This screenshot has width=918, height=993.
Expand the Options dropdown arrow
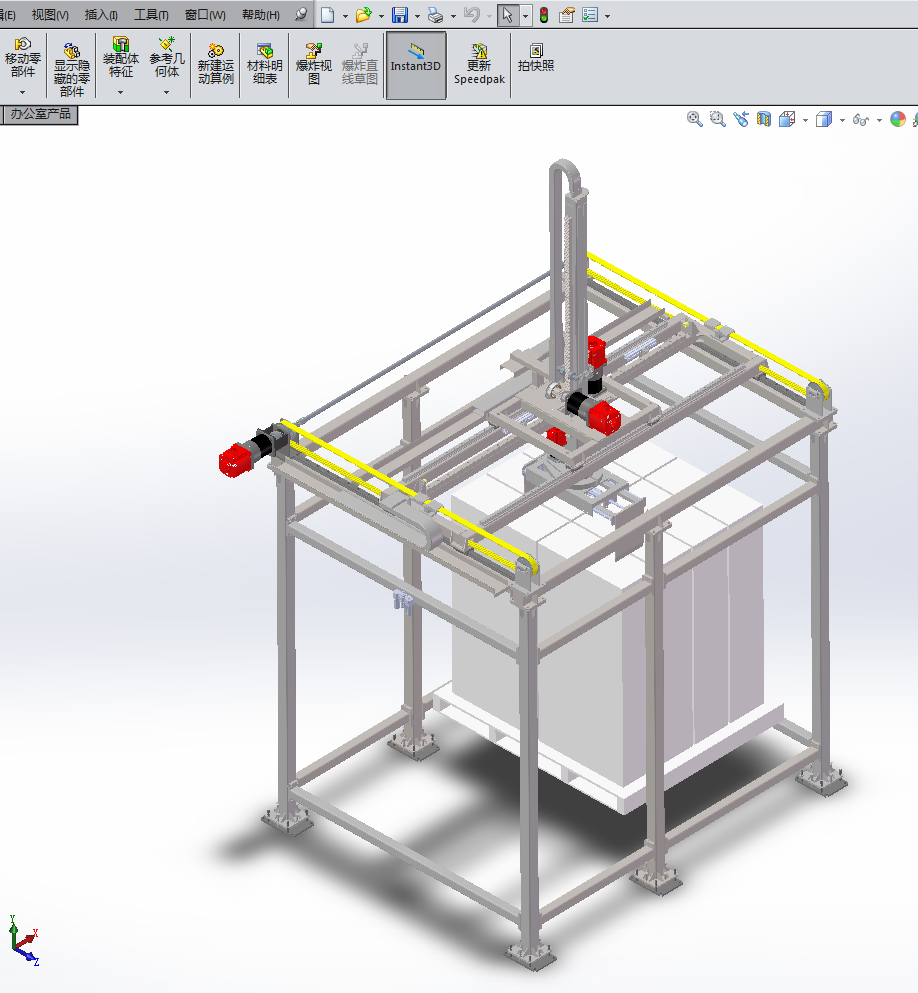tap(607, 16)
